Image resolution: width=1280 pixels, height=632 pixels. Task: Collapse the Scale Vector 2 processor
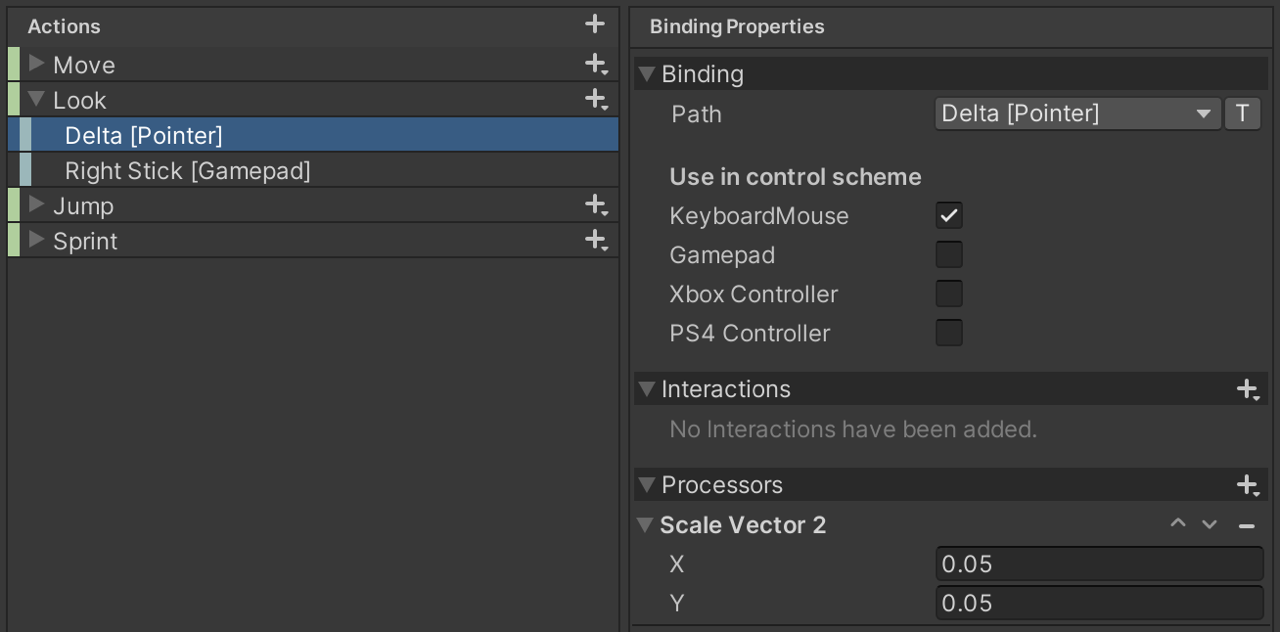pos(646,524)
